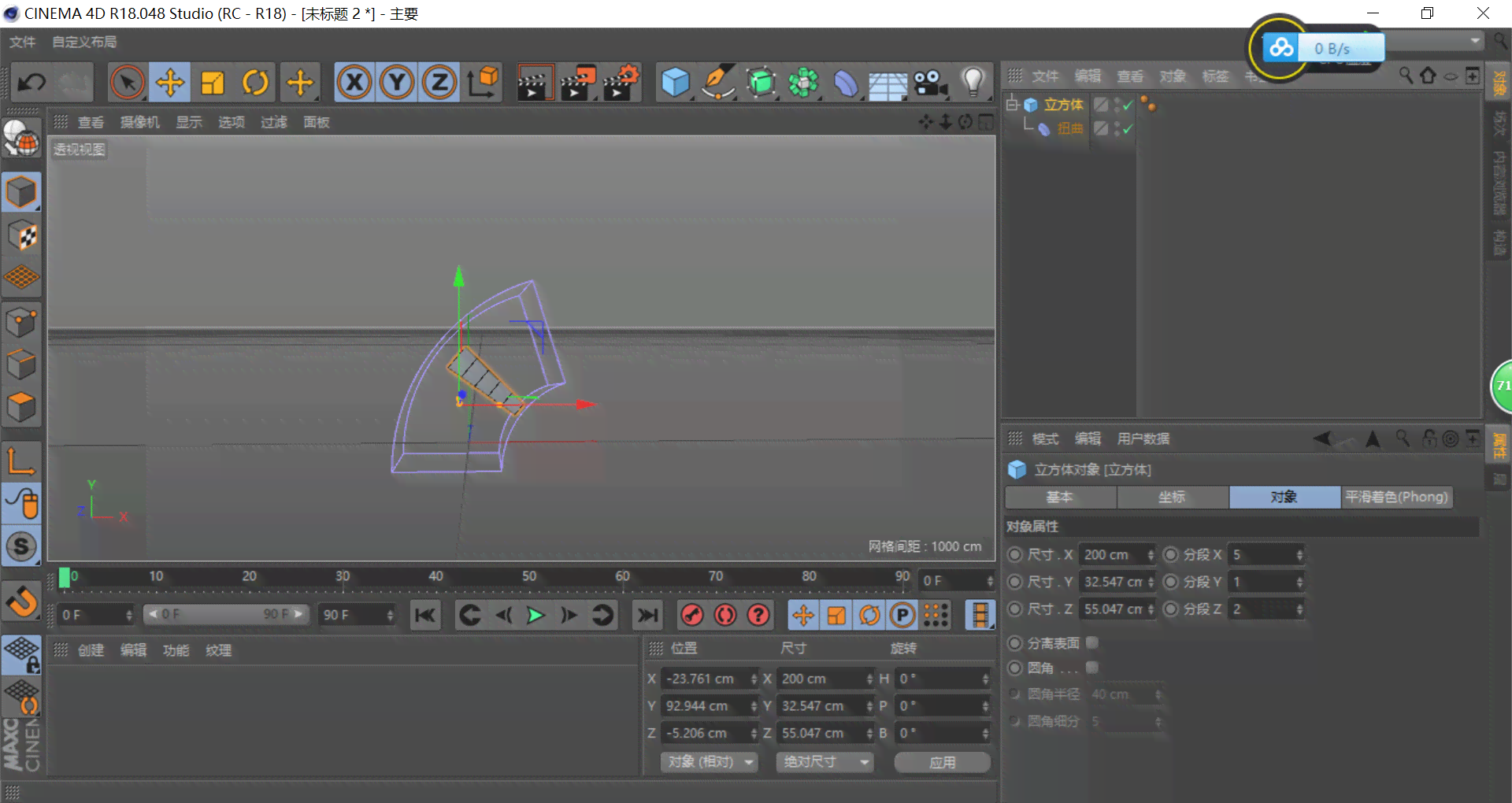The width and height of the screenshot is (1512, 803).
Task: Switch to Model mode
Action: (21, 192)
